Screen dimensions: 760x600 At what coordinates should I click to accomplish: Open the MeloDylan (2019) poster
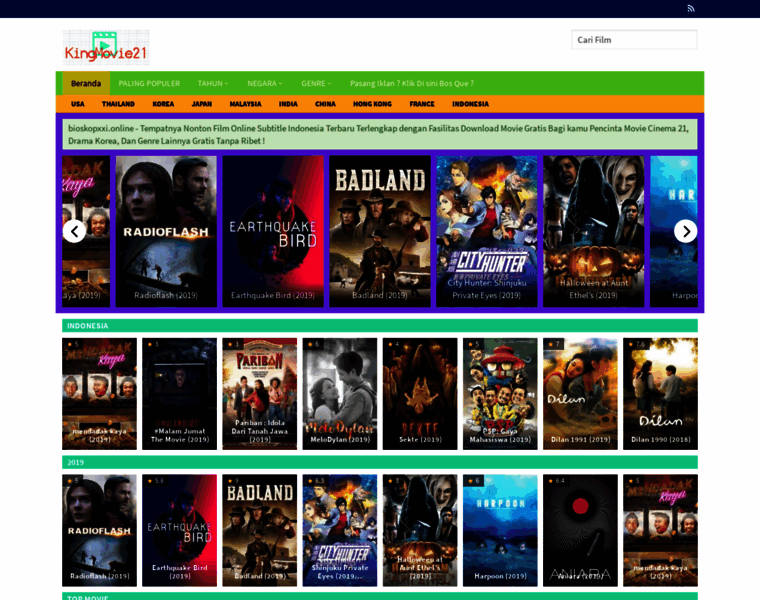coord(340,394)
